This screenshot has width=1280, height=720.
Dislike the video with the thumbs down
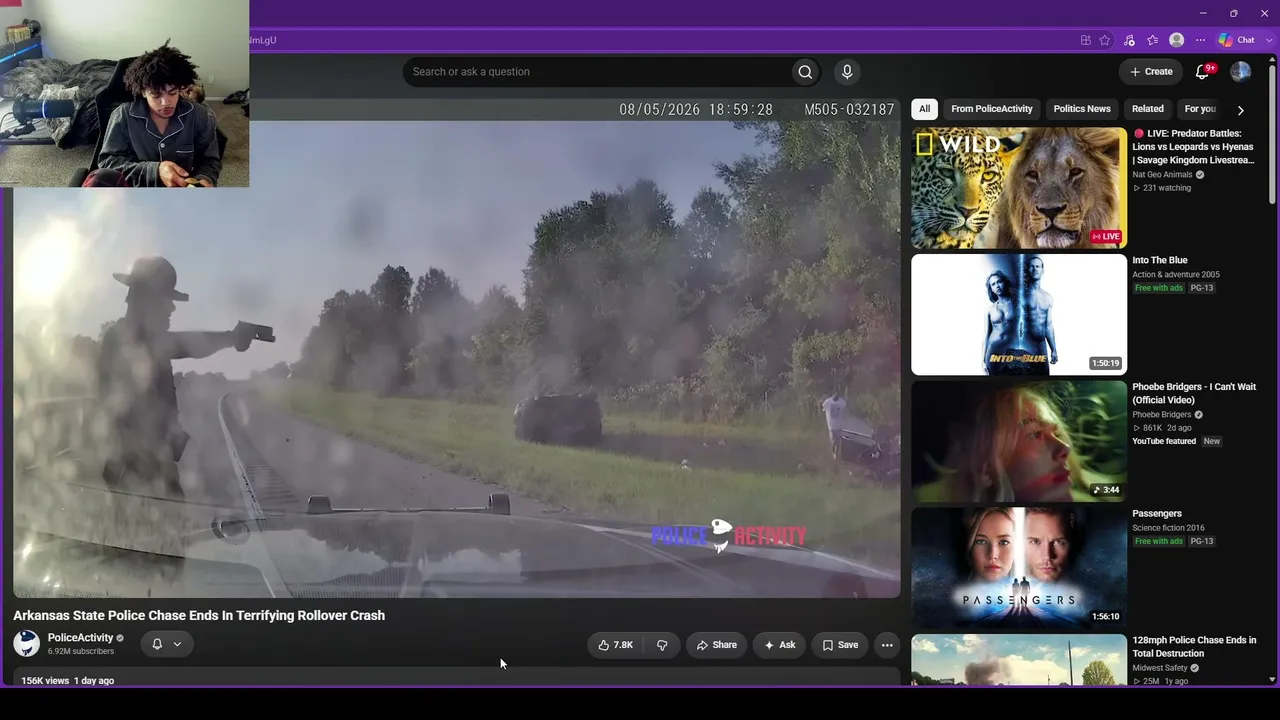[x=662, y=645]
